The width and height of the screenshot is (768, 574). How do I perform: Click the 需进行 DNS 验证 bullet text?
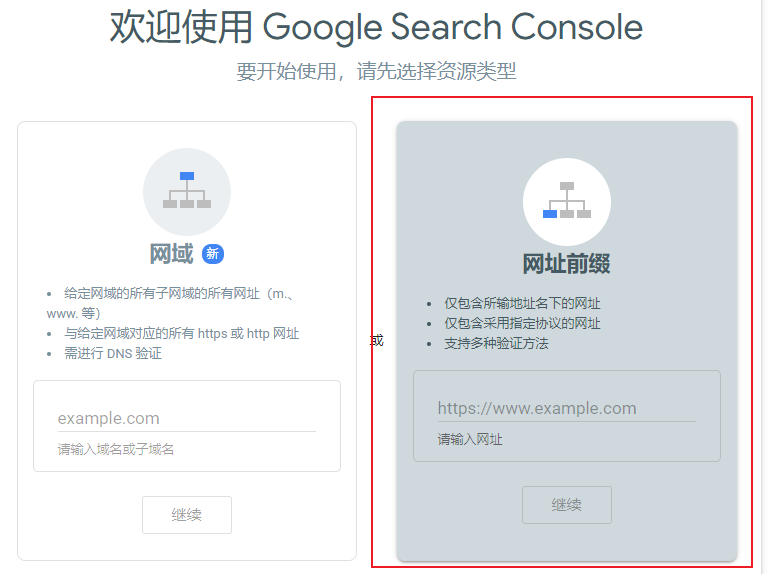pos(113,353)
